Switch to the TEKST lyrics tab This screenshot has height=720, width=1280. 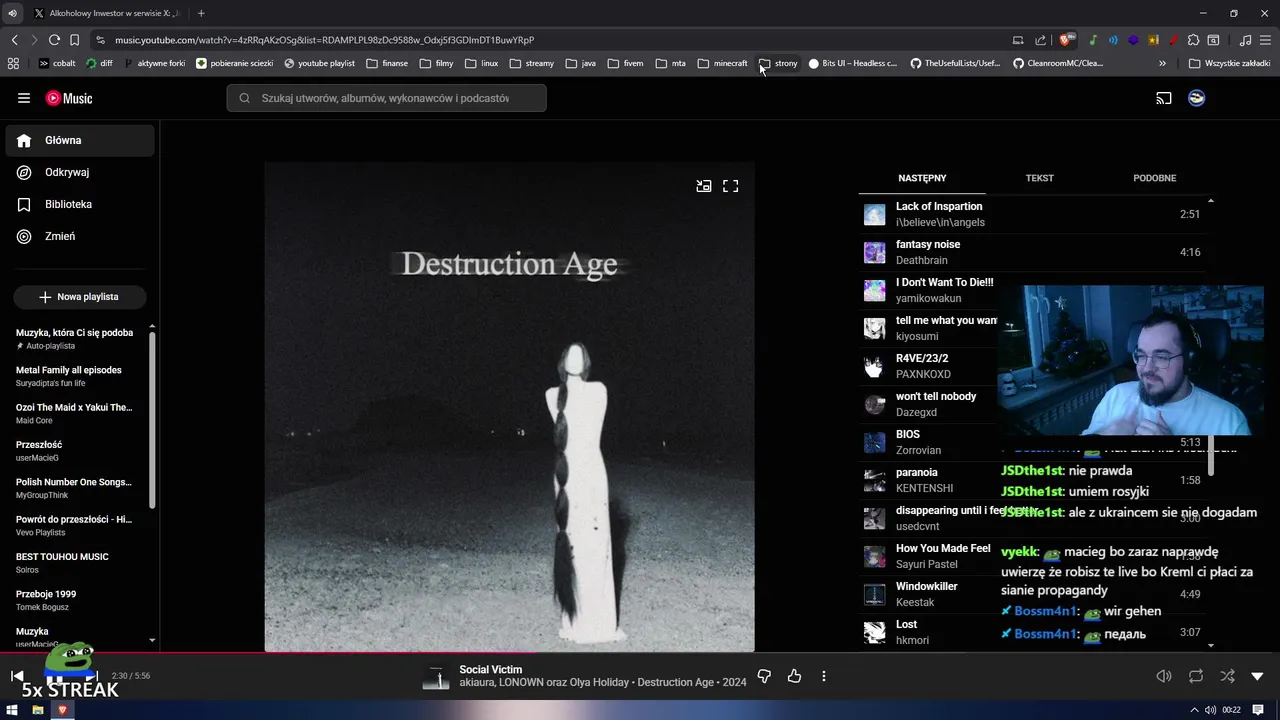tap(1040, 178)
